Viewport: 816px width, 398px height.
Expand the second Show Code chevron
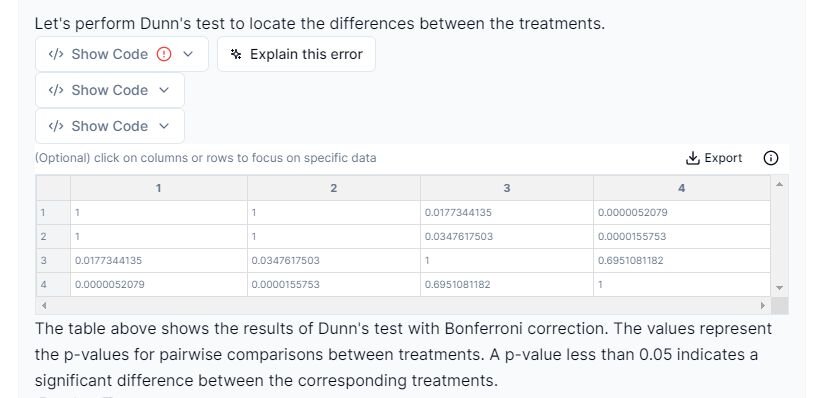[x=164, y=90]
